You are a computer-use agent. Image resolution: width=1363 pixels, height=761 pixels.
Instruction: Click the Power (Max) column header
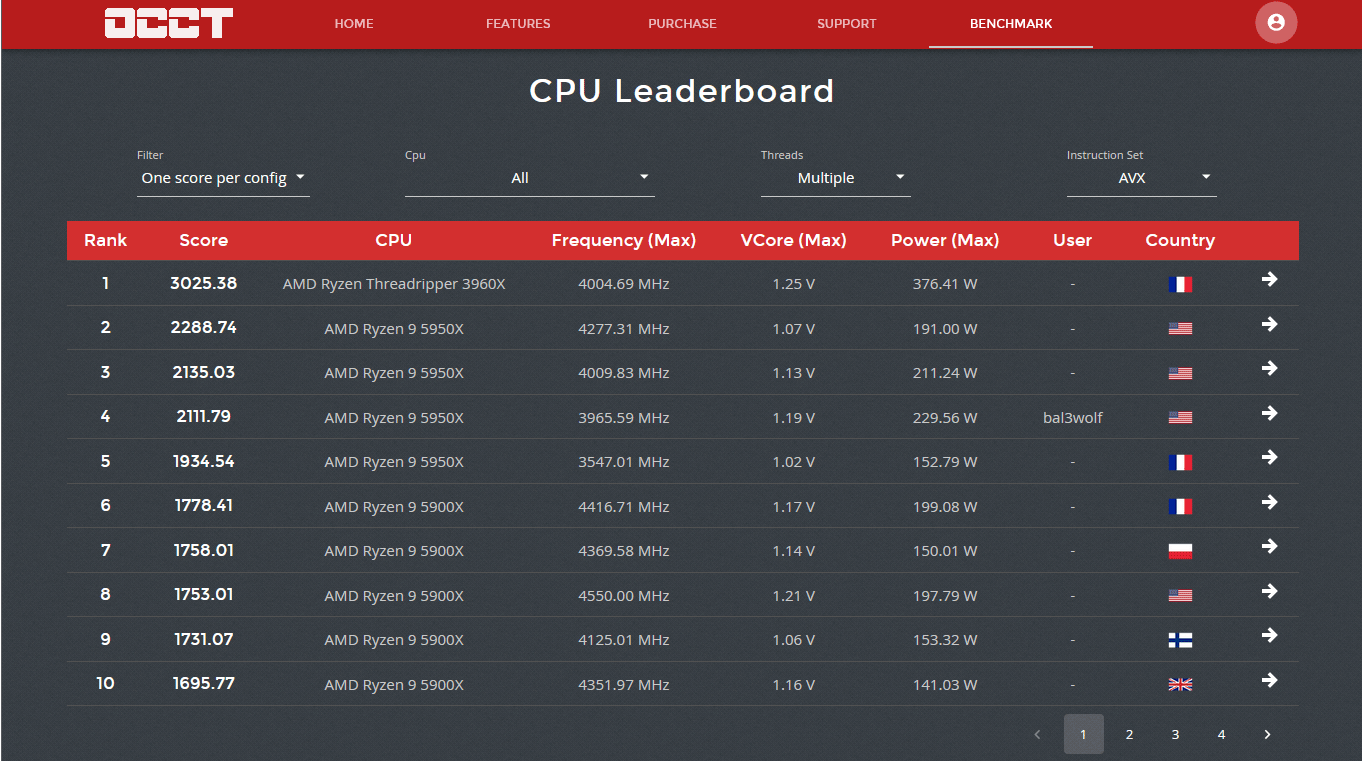click(945, 240)
